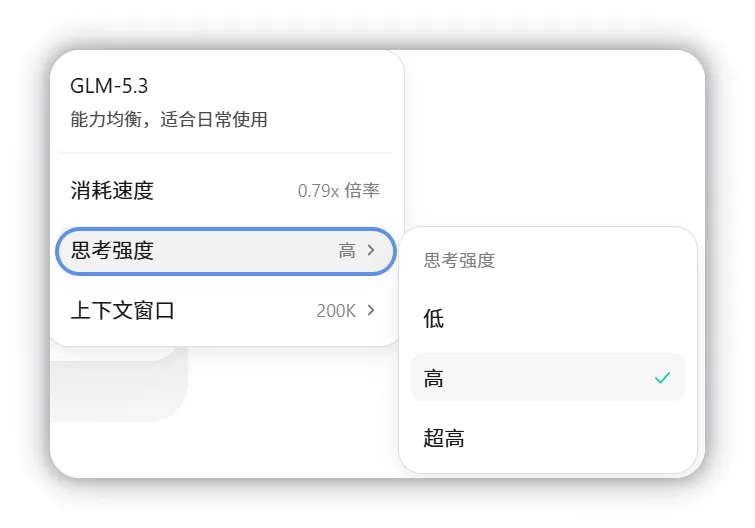755x528 pixels.
Task: Click the 0.79x 倍率 value
Action: [x=338, y=191]
